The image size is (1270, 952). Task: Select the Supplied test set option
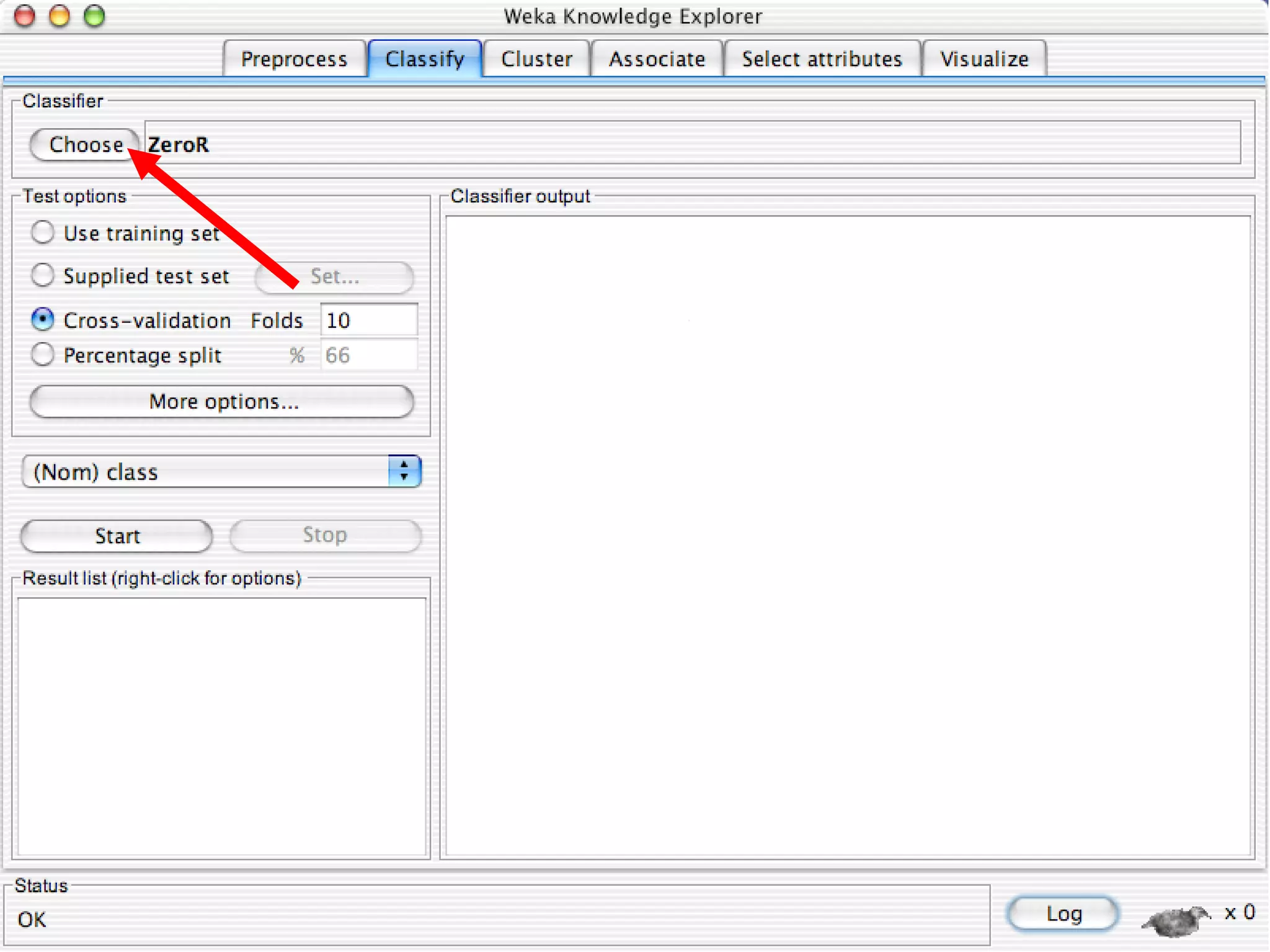point(43,275)
